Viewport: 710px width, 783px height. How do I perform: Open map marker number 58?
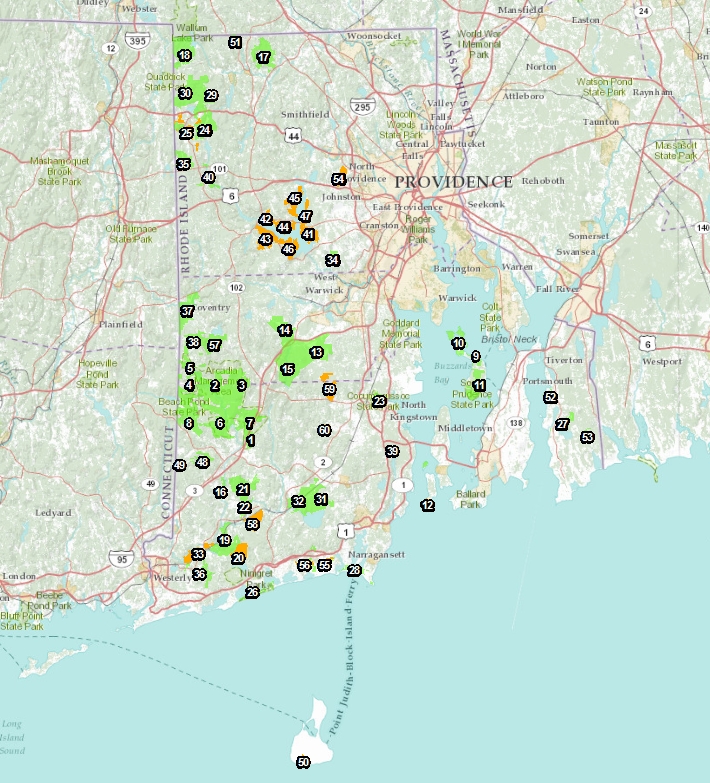[252, 524]
